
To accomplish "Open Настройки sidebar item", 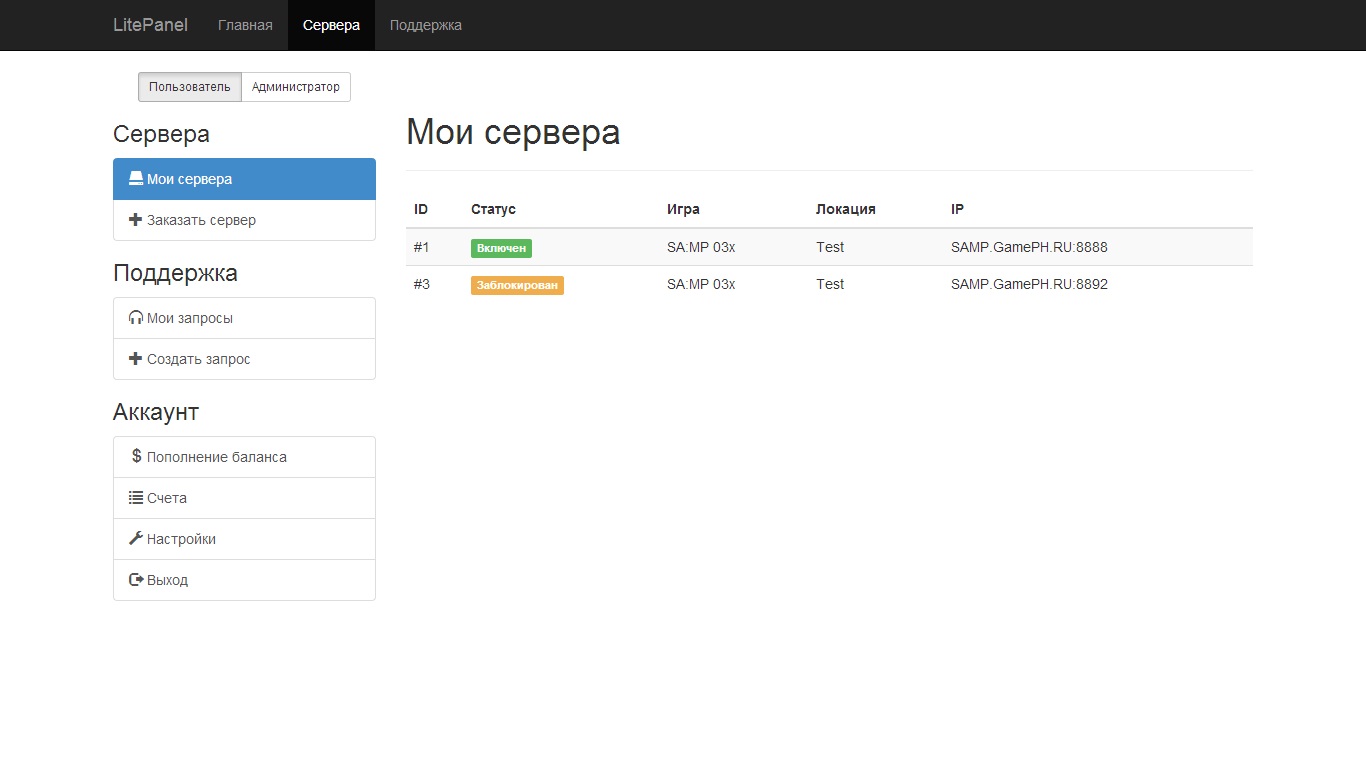I will coord(244,539).
